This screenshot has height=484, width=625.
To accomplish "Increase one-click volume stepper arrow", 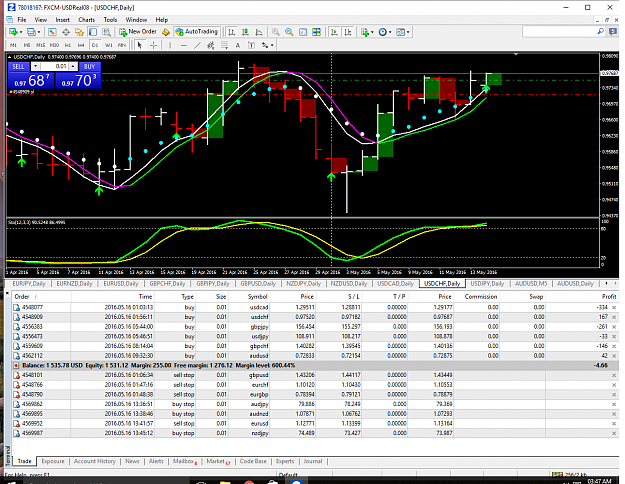I will tap(73, 66).
